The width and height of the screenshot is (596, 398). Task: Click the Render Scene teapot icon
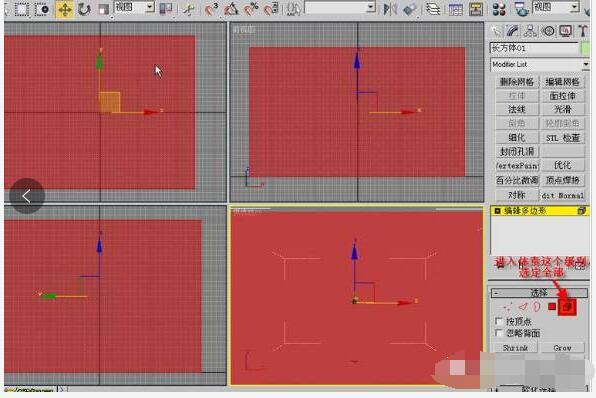pyautogui.click(x=521, y=9)
